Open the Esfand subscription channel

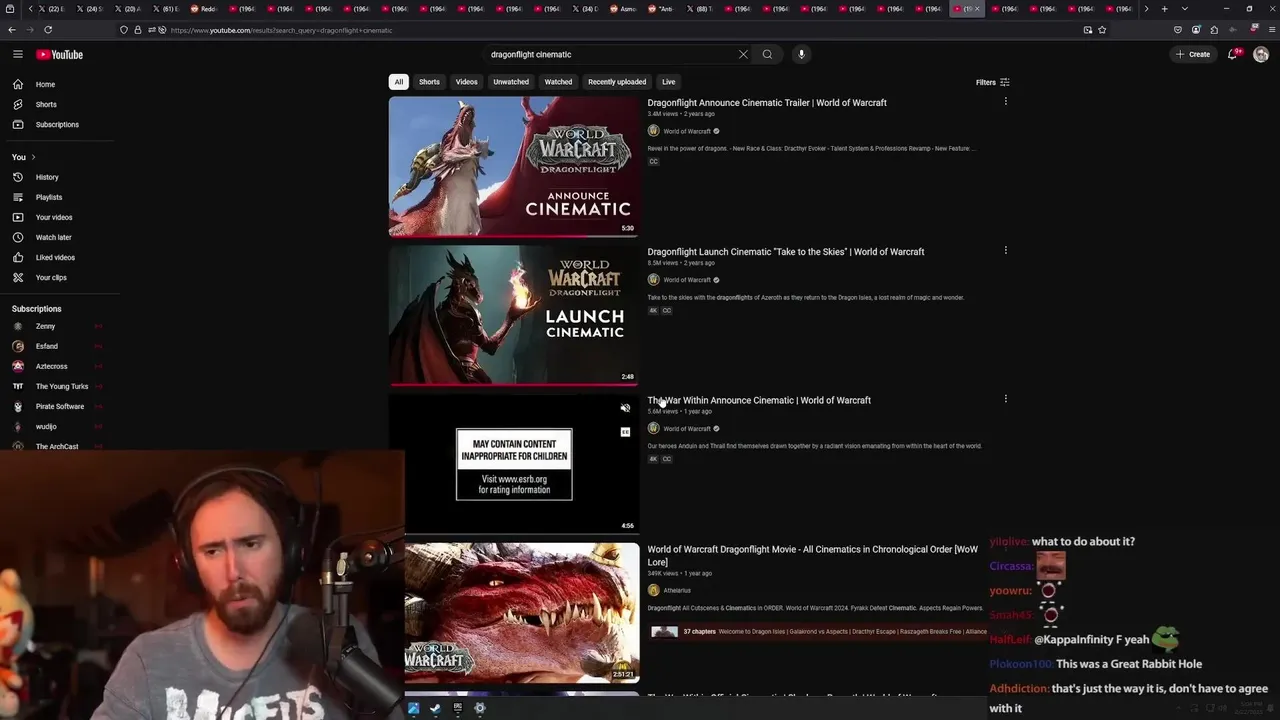click(x=46, y=346)
